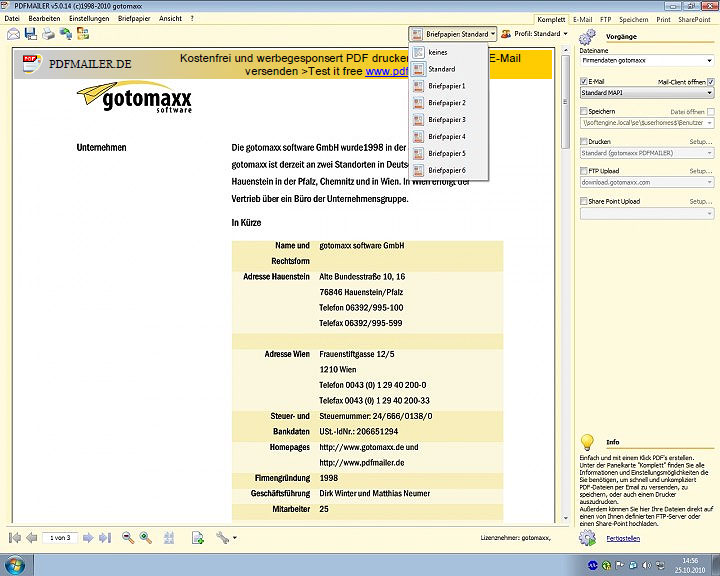Open the www.pdf banner hyperlink
This screenshot has height=576, width=720.
387,72
